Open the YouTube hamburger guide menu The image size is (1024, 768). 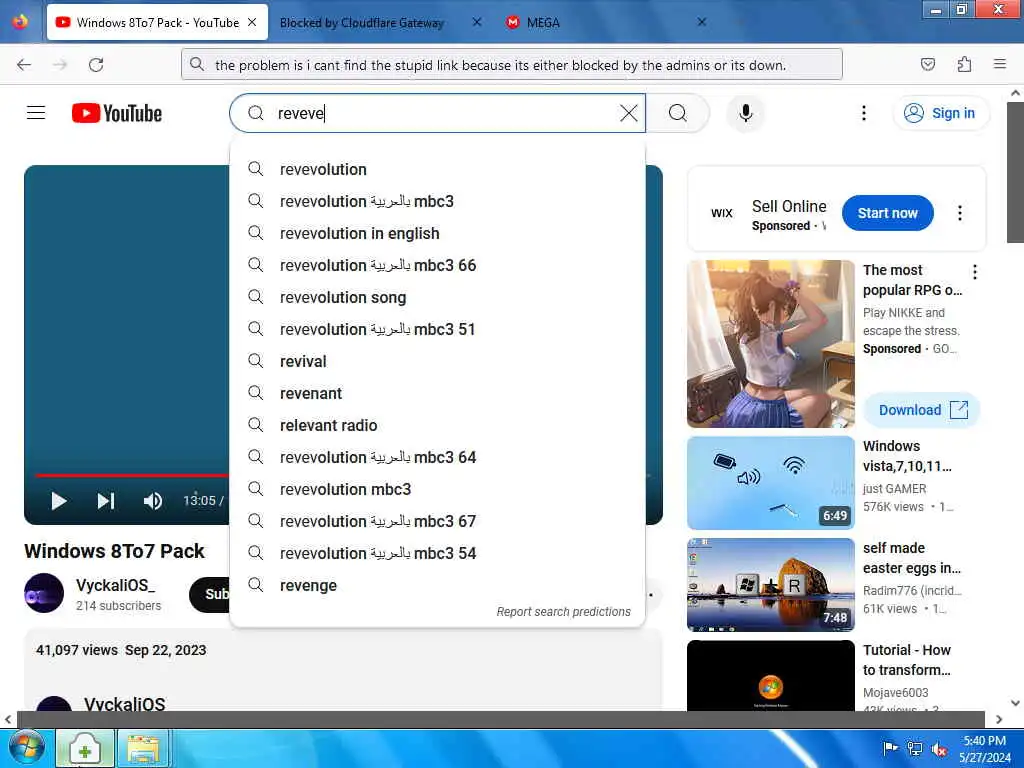[x=36, y=113]
